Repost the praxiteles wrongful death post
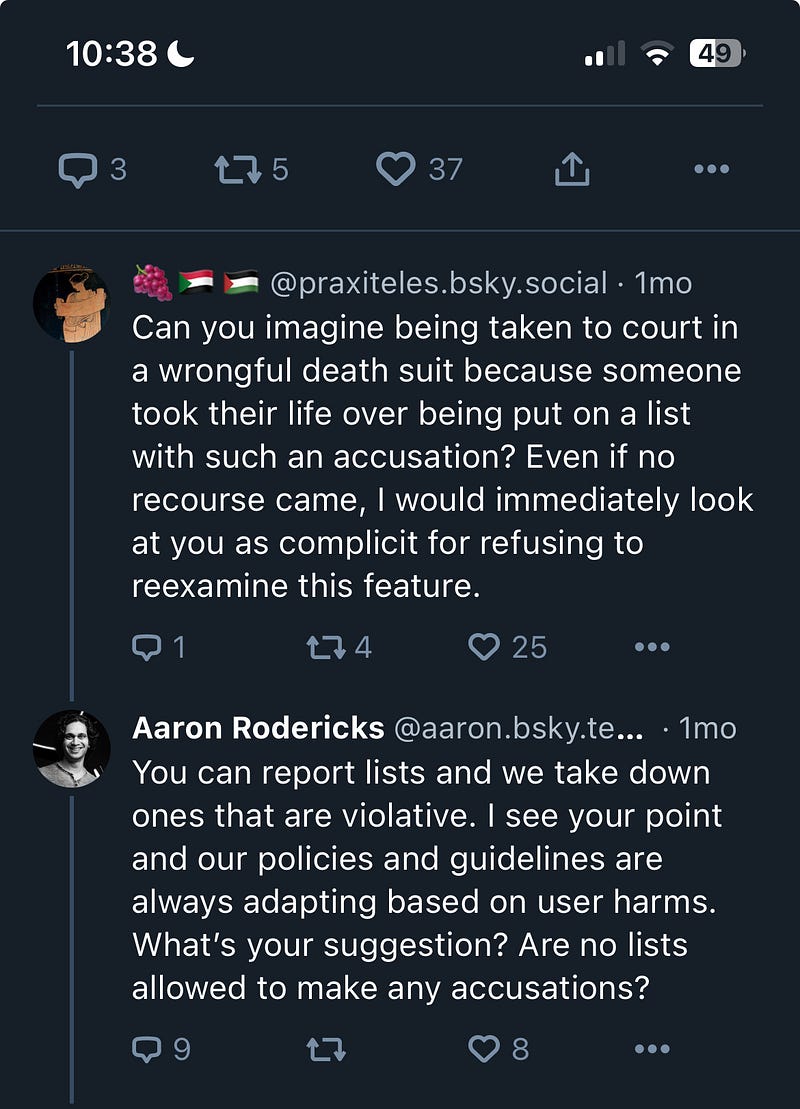800x1109 pixels. [x=325, y=647]
